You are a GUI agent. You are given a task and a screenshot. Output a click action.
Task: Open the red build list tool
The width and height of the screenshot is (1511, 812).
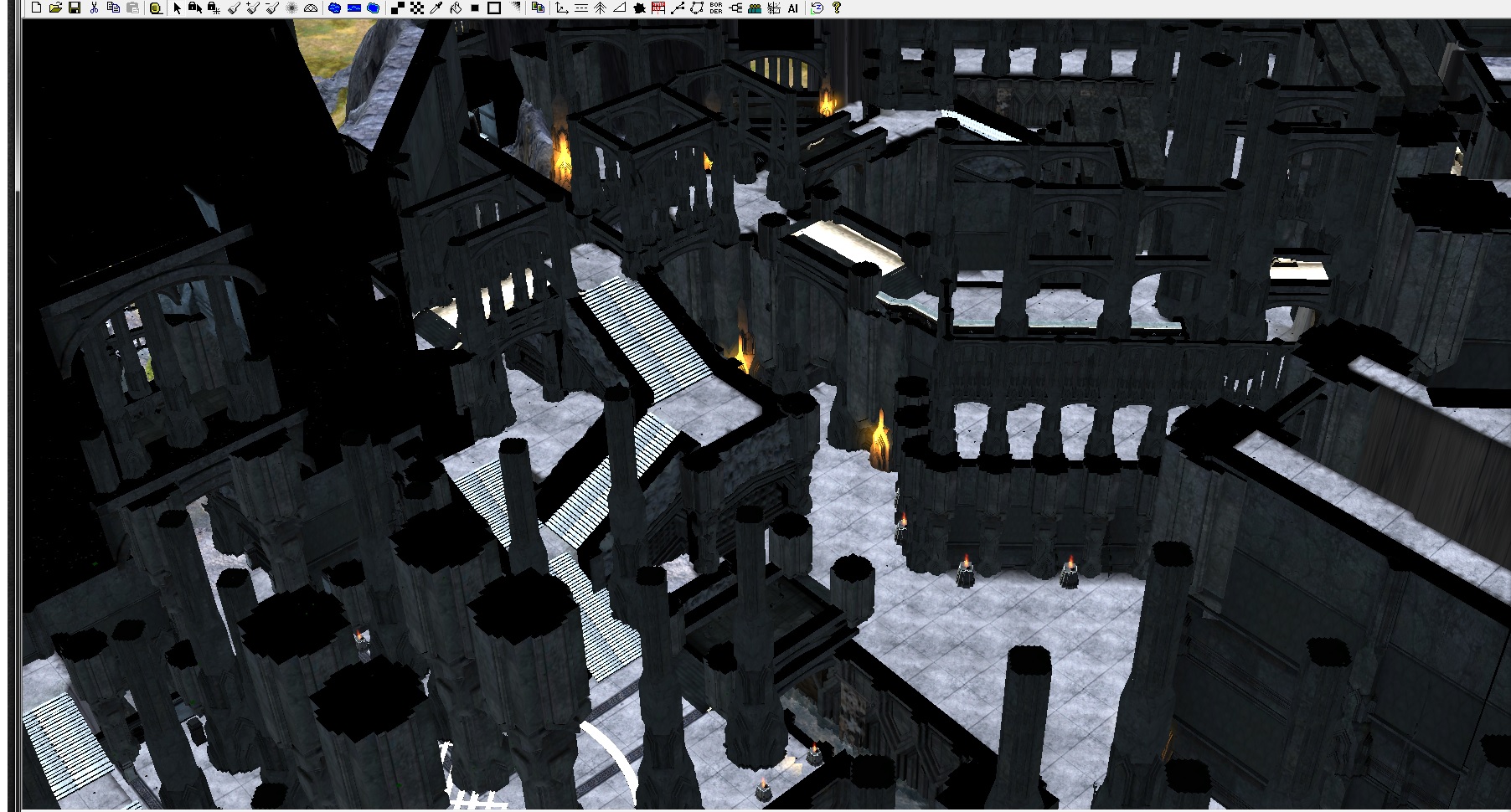click(x=658, y=8)
